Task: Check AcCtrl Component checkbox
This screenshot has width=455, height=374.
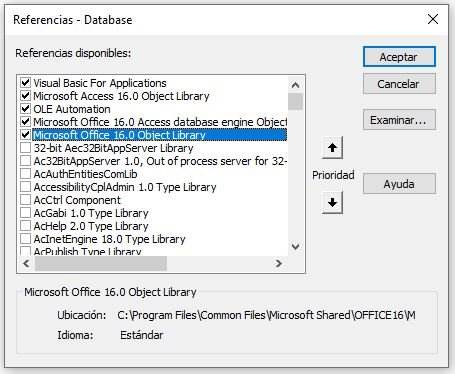Action: pos(25,200)
